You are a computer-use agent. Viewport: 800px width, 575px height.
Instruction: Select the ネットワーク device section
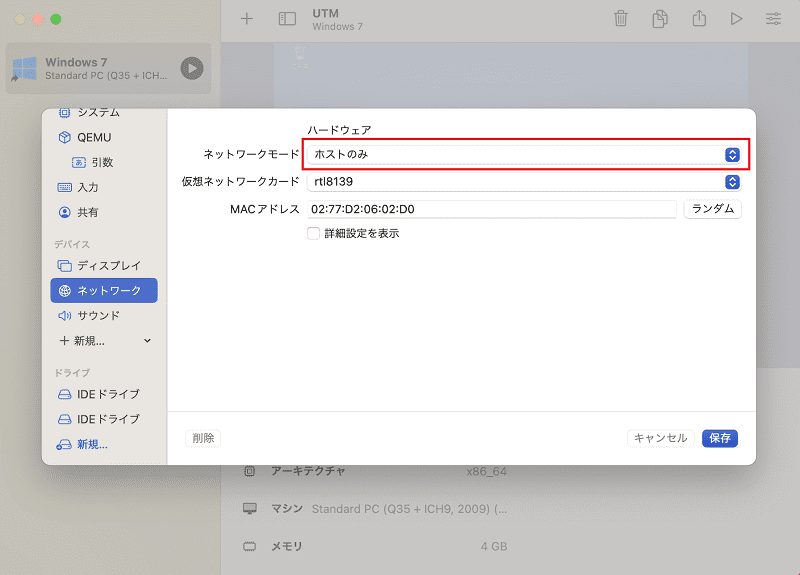(104, 290)
